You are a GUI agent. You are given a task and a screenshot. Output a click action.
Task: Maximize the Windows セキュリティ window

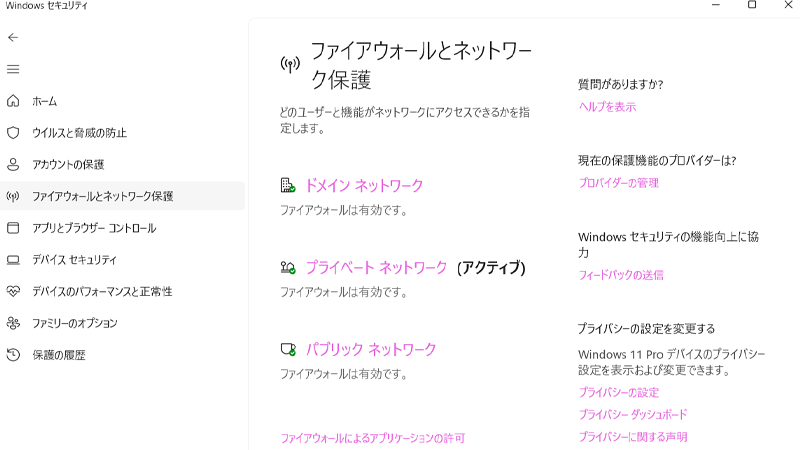pyautogui.click(x=752, y=5)
